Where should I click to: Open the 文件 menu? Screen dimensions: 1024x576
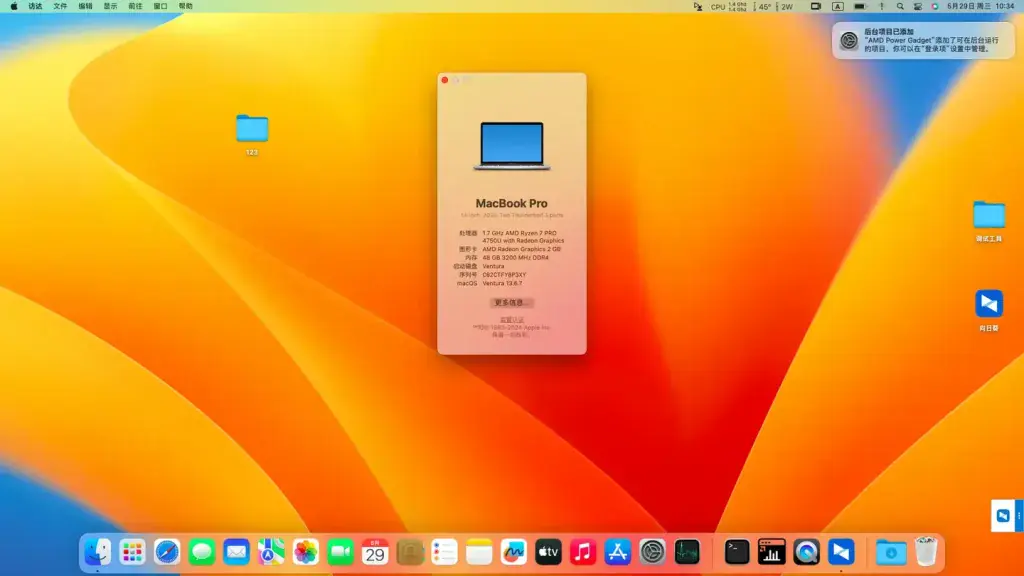pos(60,7)
